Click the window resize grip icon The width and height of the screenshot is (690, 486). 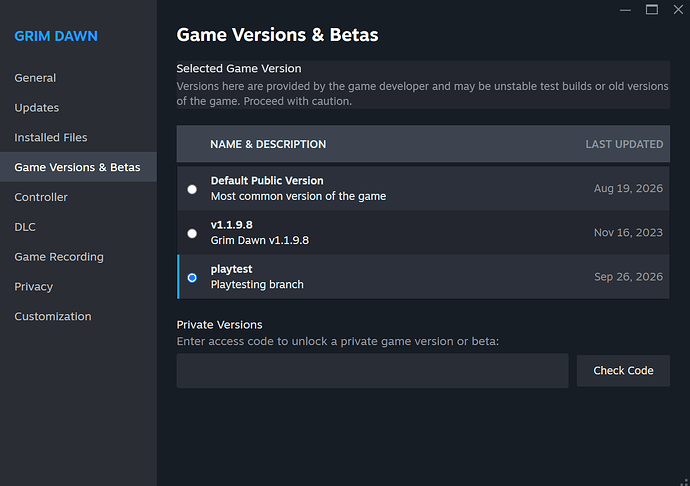[x=684, y=482]
